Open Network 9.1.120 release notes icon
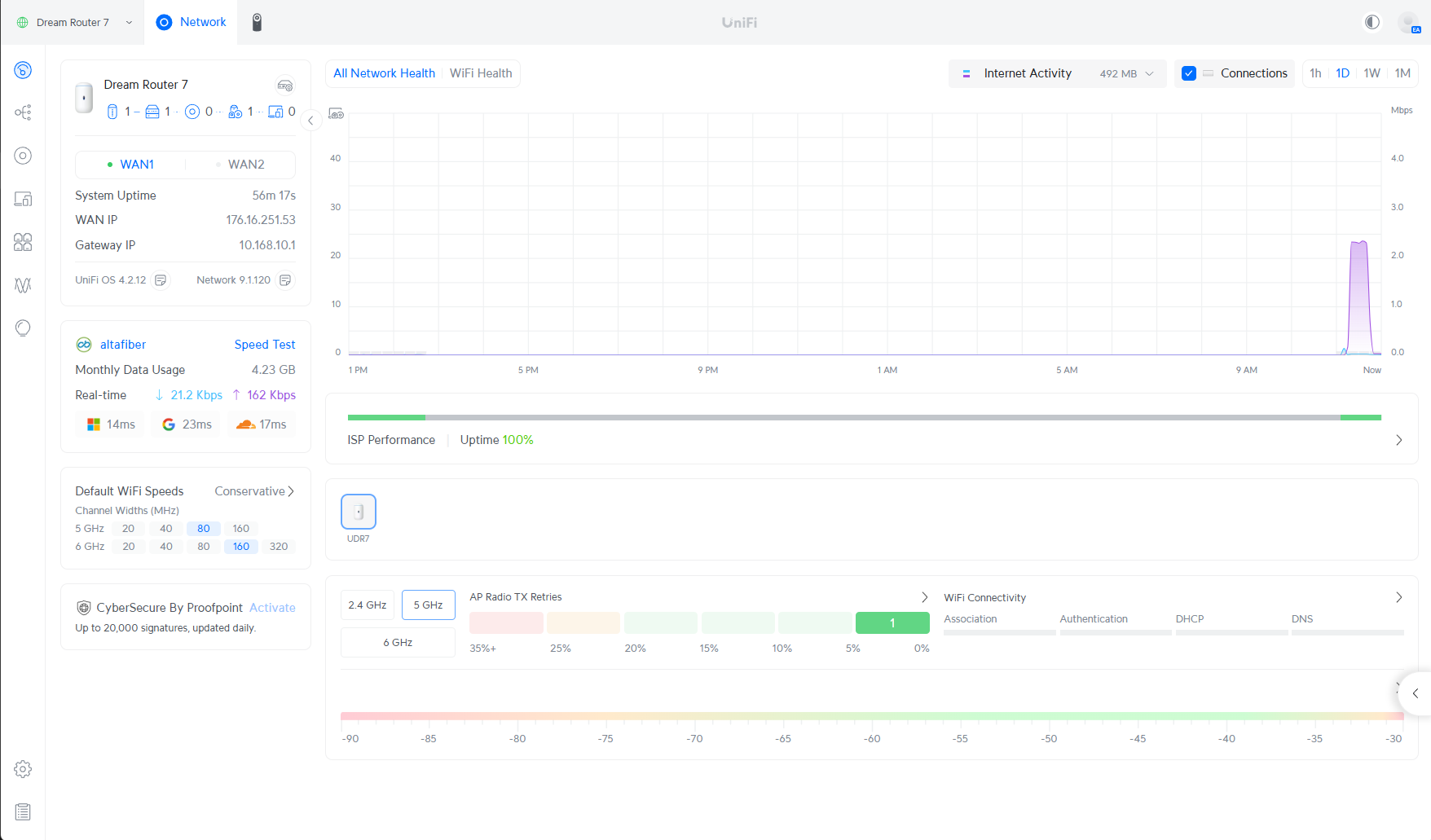Viewport: 1431px width, 840px height. pos(285,280)
